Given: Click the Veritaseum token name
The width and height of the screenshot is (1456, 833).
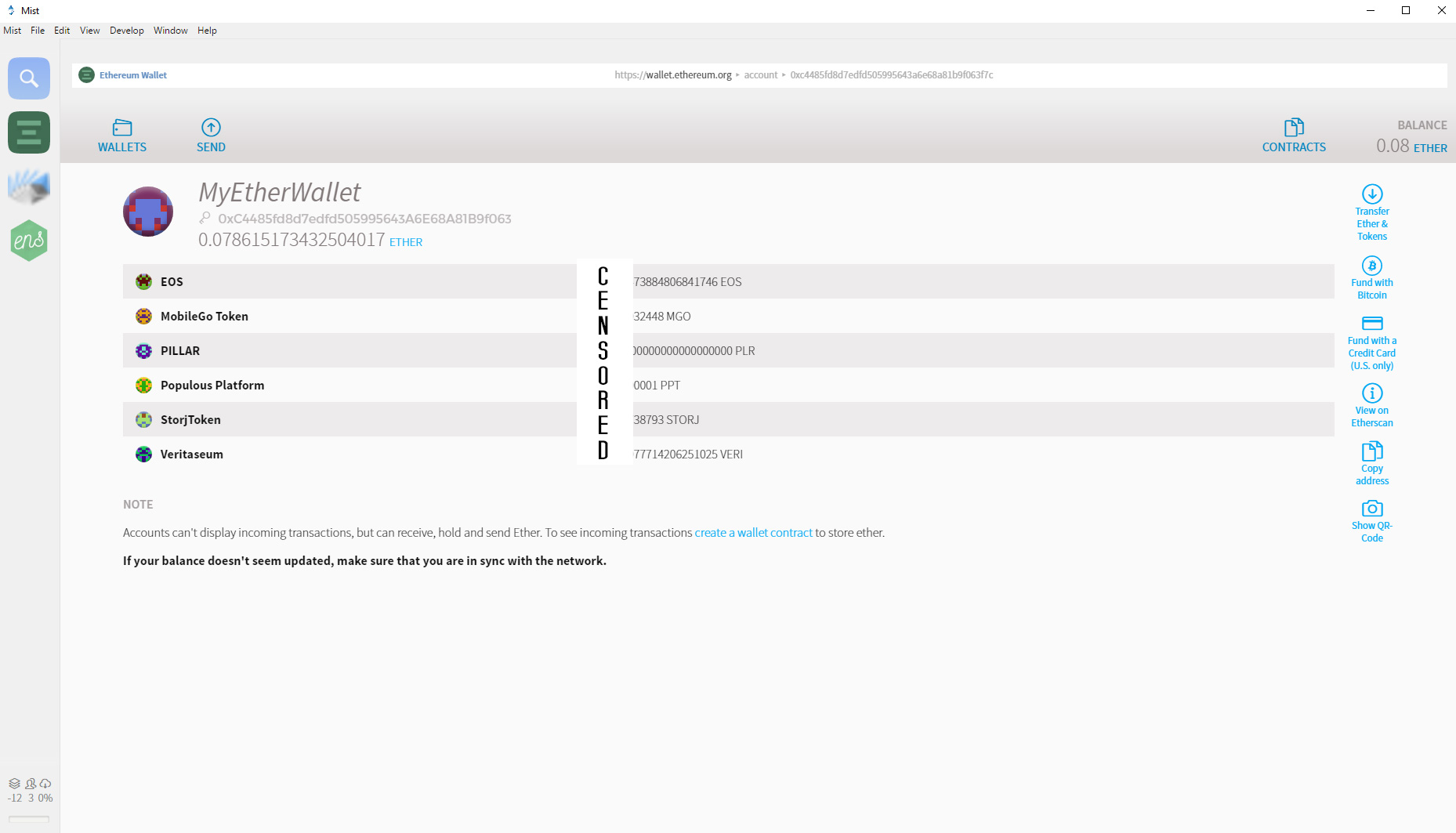Looking at the screenshot, I should (192, 455).
